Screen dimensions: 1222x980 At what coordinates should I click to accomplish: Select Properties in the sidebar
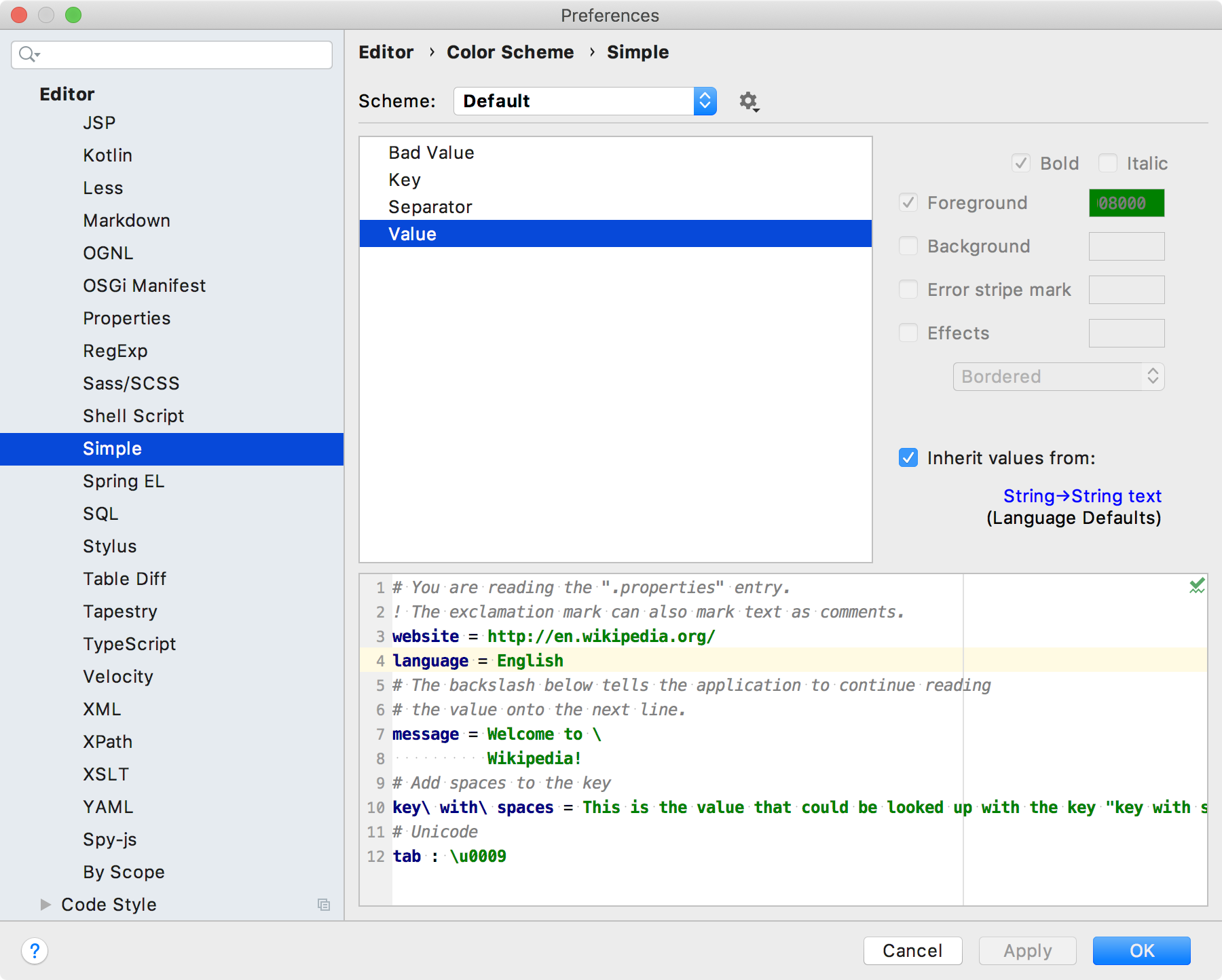pyautogui.click(x=126, y=318)
